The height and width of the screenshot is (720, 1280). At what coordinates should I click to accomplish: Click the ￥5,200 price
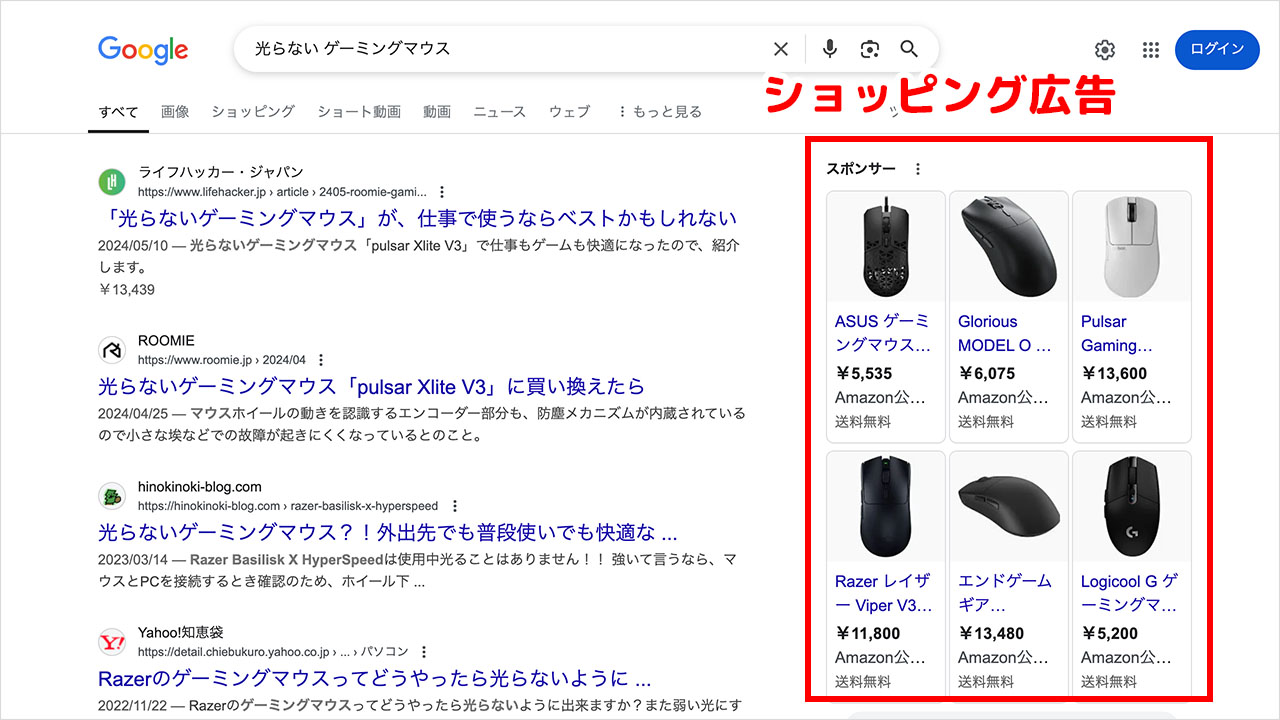pos(1109,633)
